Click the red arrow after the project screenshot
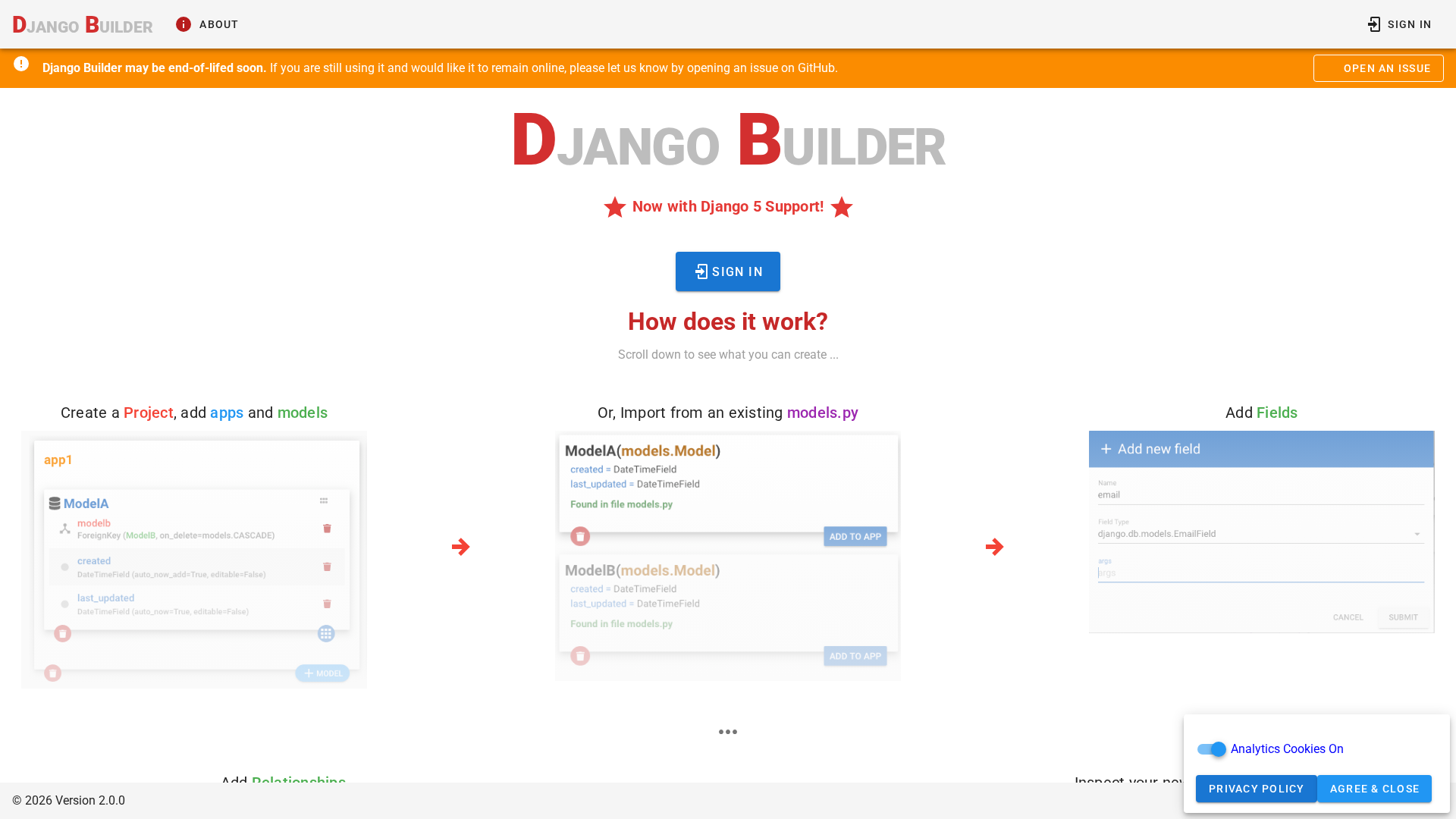 (461, 547)
